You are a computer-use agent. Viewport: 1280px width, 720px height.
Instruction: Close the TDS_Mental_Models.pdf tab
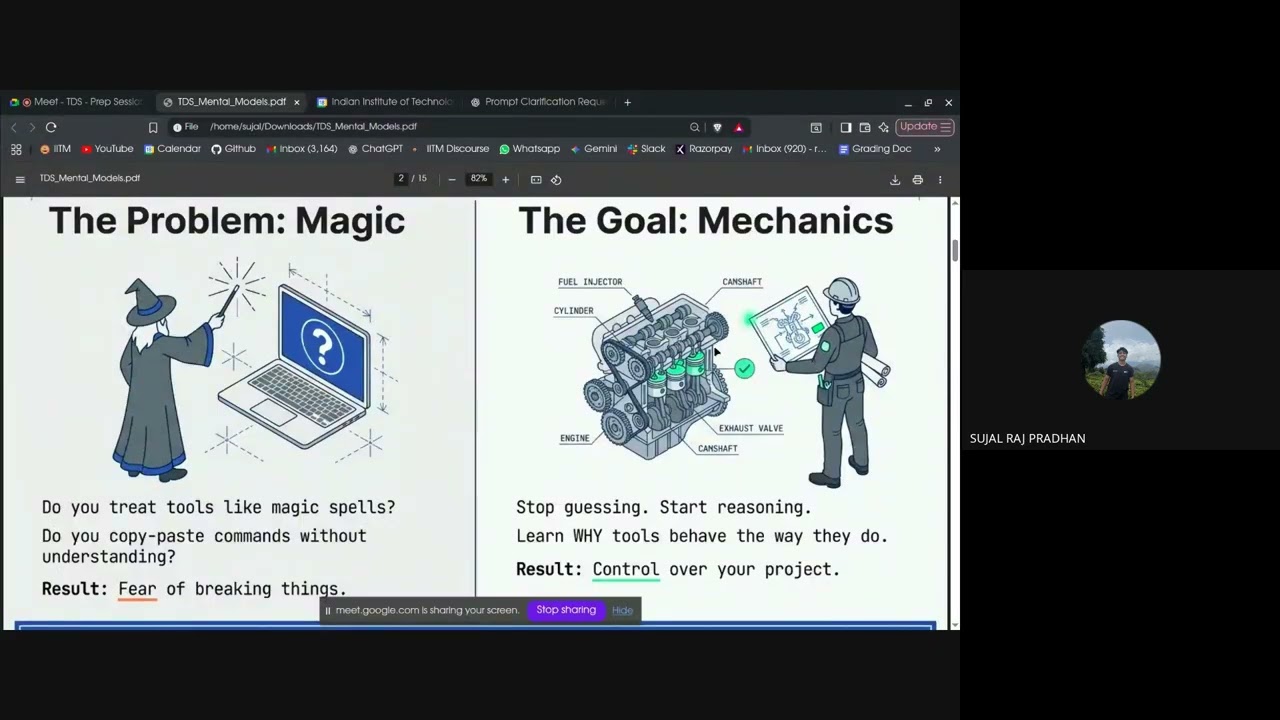(x=296, y=102)
